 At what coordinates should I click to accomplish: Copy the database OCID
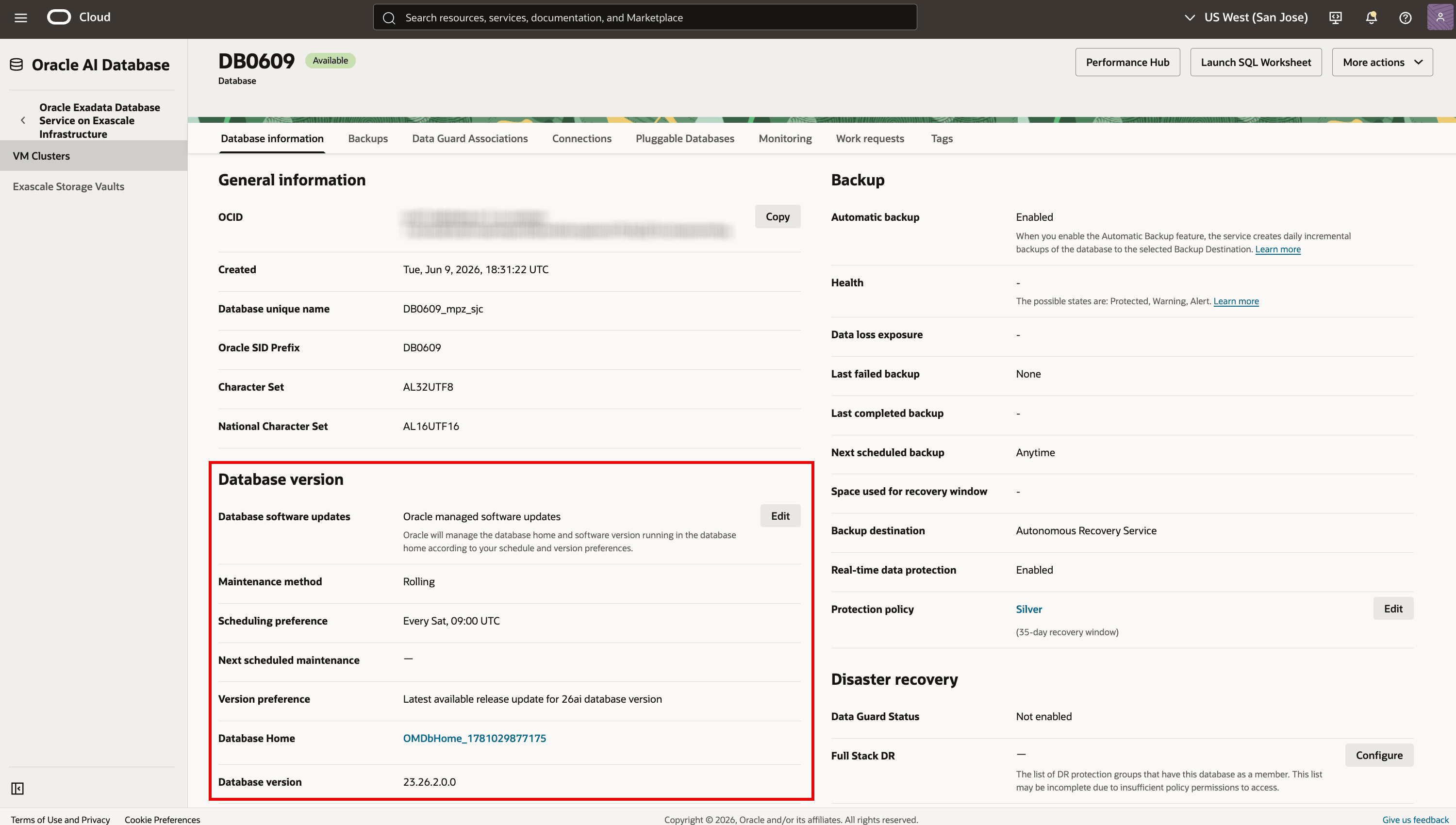coord(778,216)
